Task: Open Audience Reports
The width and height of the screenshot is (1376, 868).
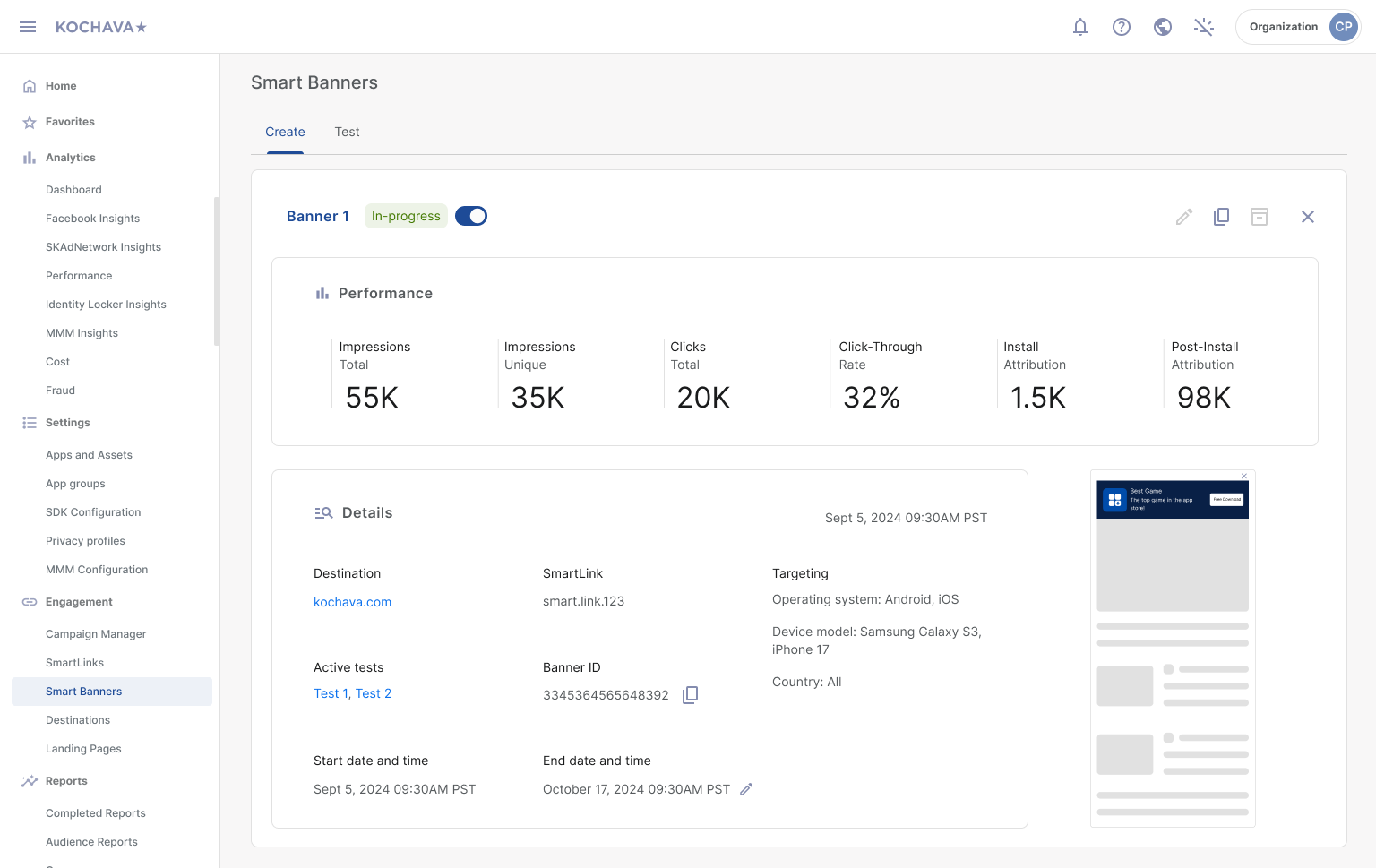Action: tap(91, 842)
